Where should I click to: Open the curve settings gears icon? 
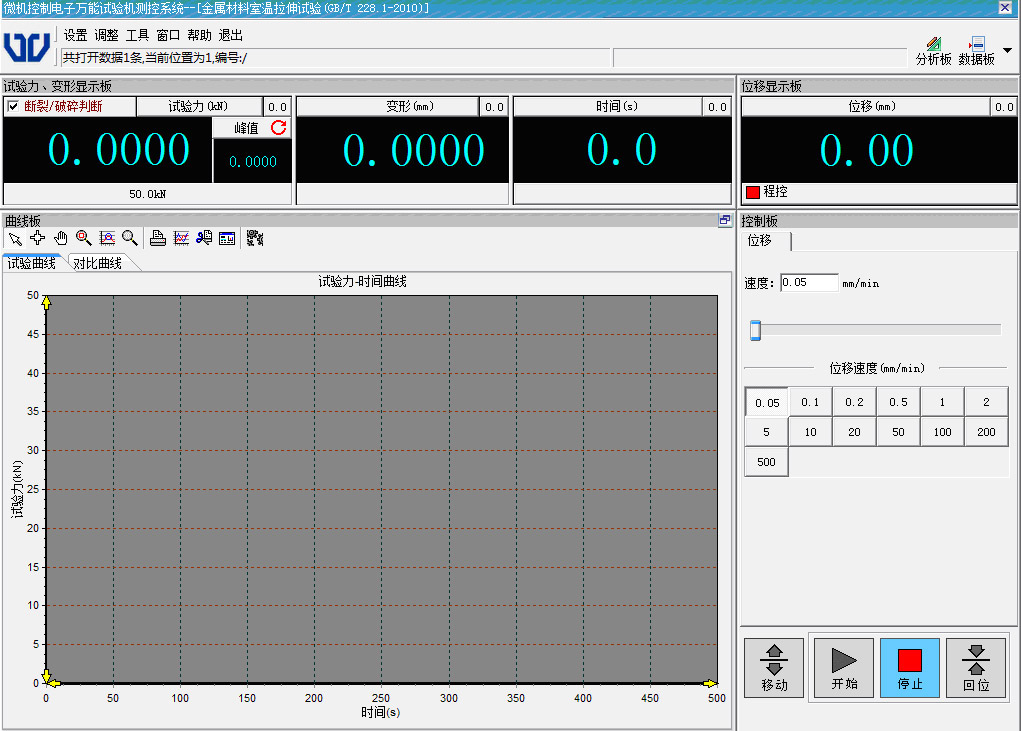(x=254, y=238)
